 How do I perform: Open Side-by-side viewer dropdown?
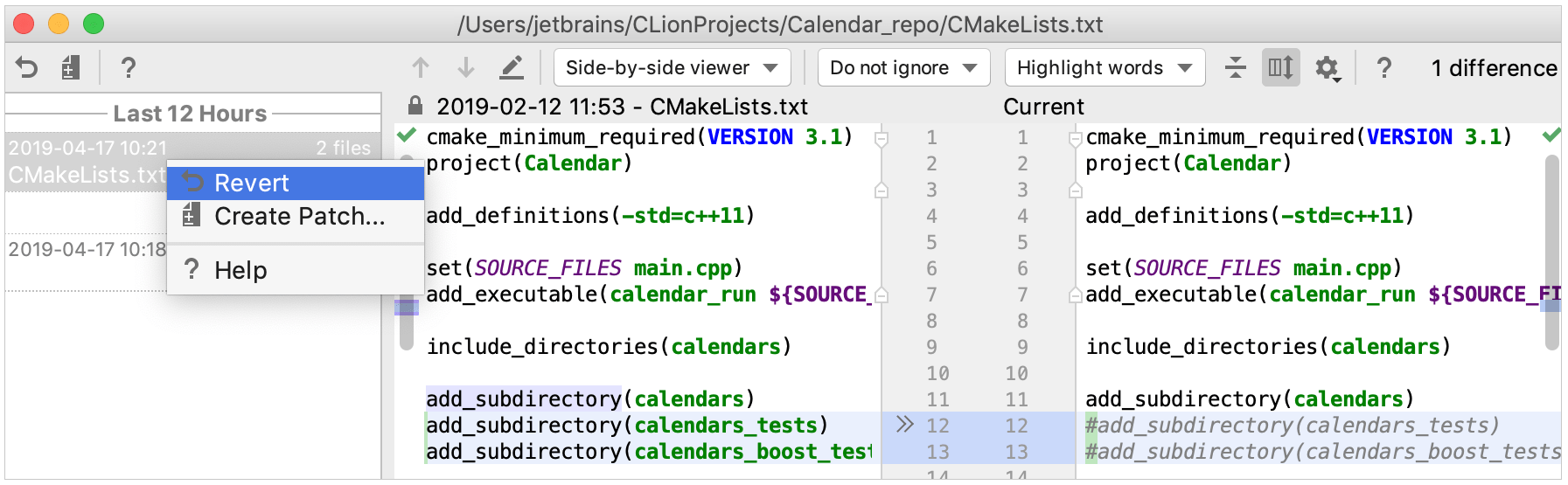pyautogui.click(x=672, y=67)
